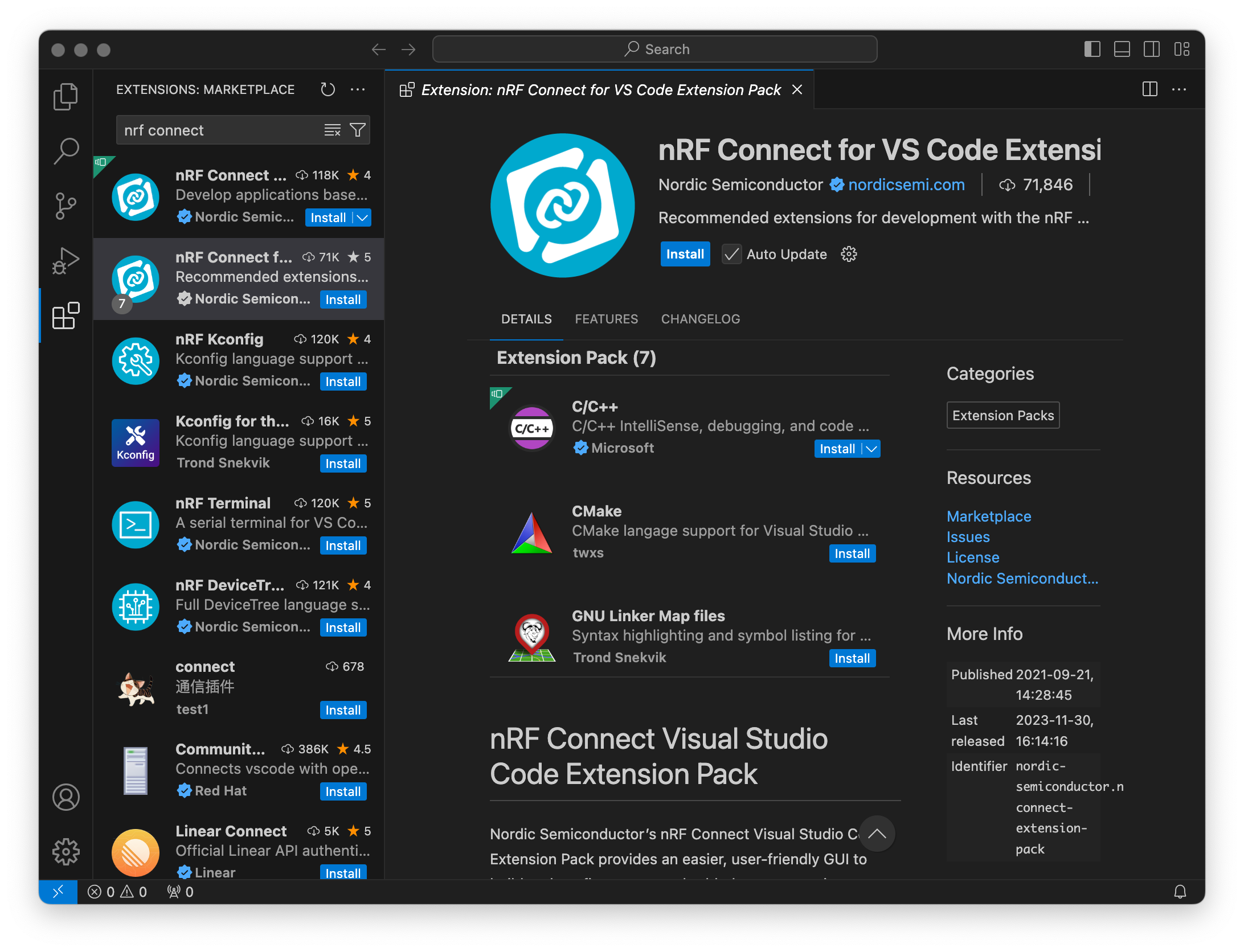This screenshot has width=1244, height=952.
Task: Open the Marketplace resource link
Action: [x=989, y=516]
